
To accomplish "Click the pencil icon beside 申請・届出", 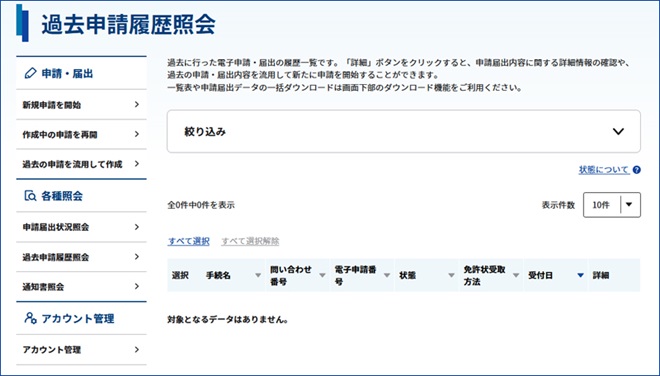I will click(30, 74).
